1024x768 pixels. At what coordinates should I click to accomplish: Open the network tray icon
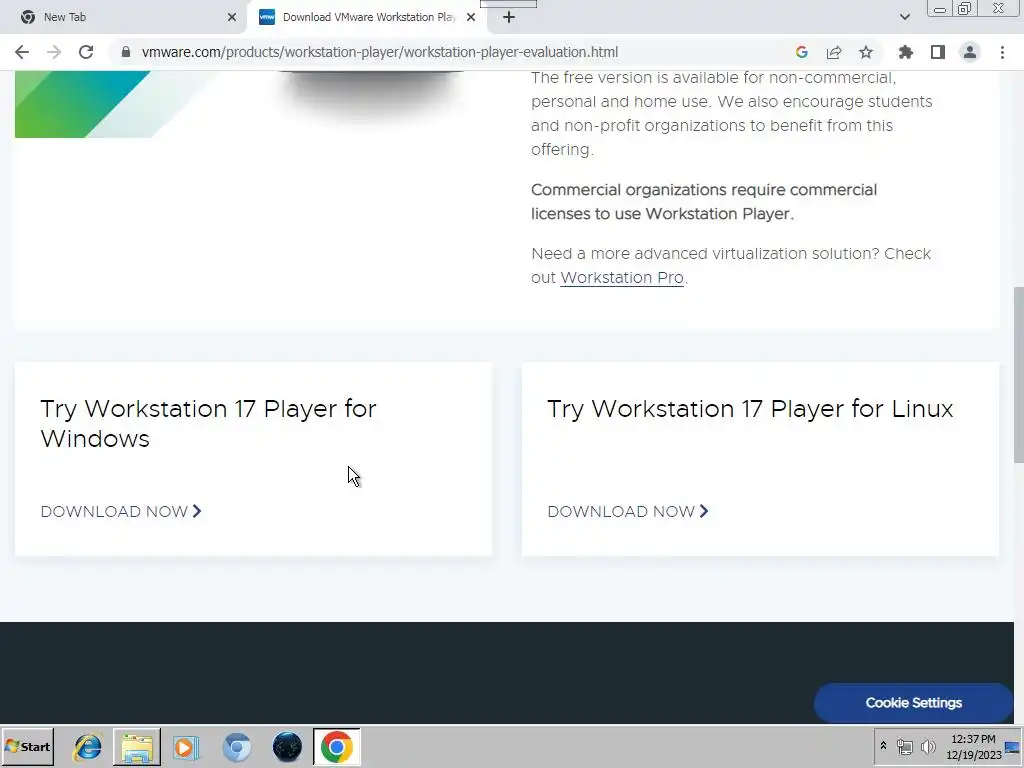(904, 746)
